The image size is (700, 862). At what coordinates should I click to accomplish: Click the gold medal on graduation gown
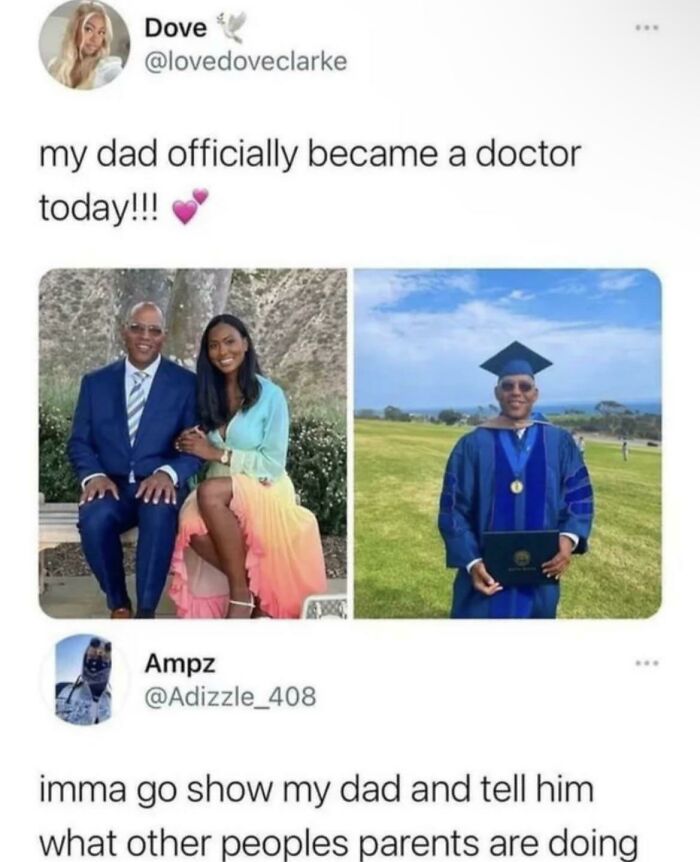(517, 485)
